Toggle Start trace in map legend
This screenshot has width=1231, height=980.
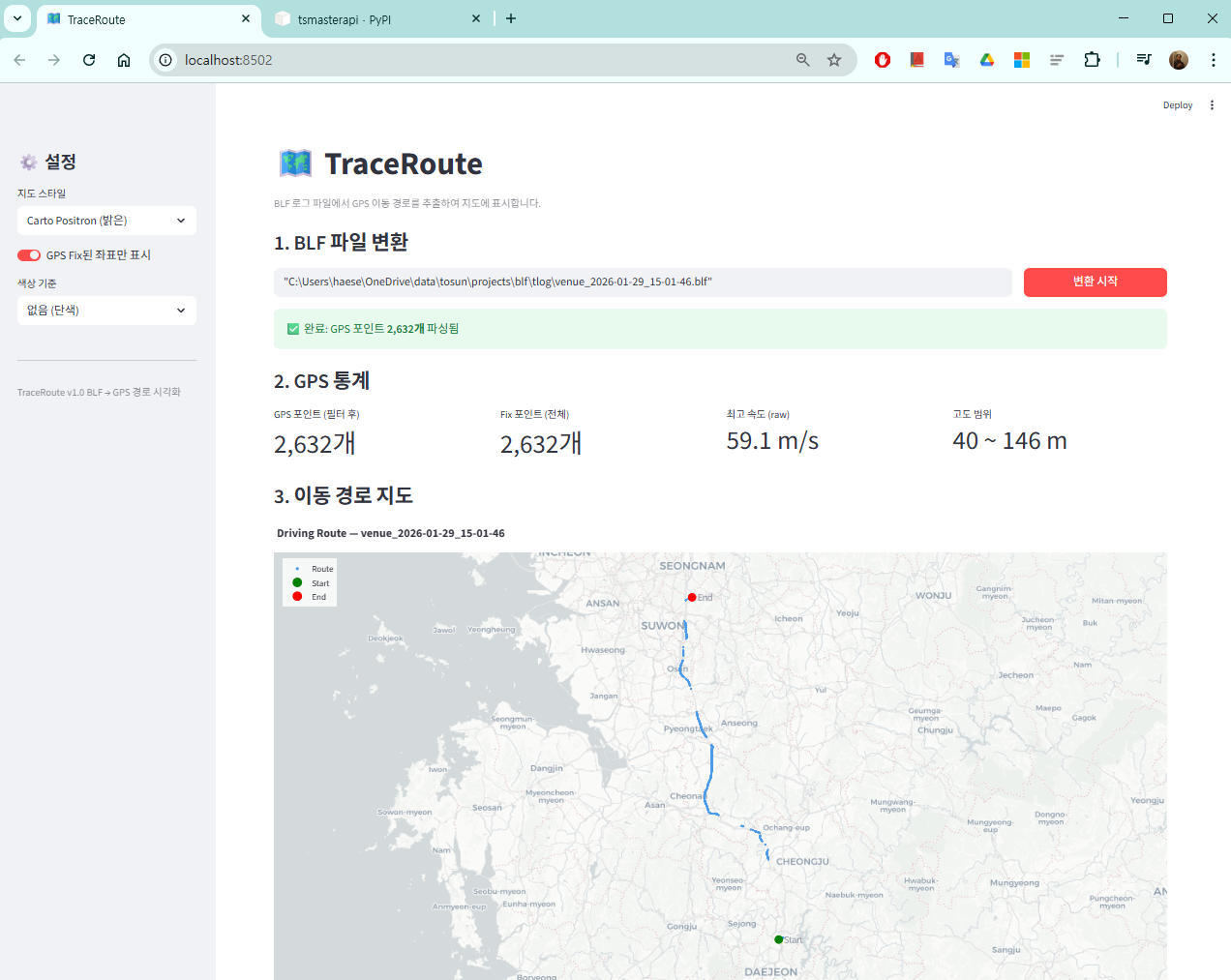[311, 583]
